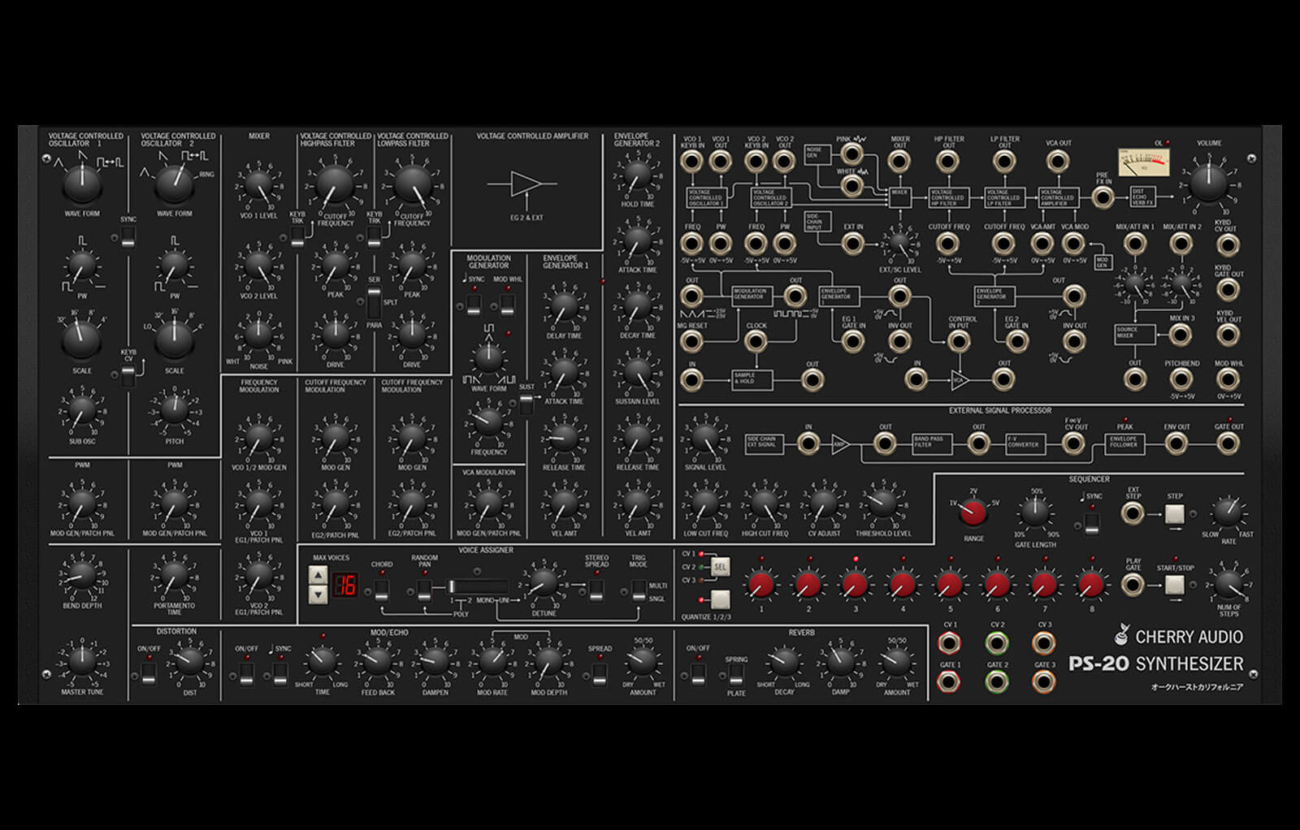Click the KYBD VEL OUT jack
This screenshot has height=830, width=1300.
tap(1228, 336)
